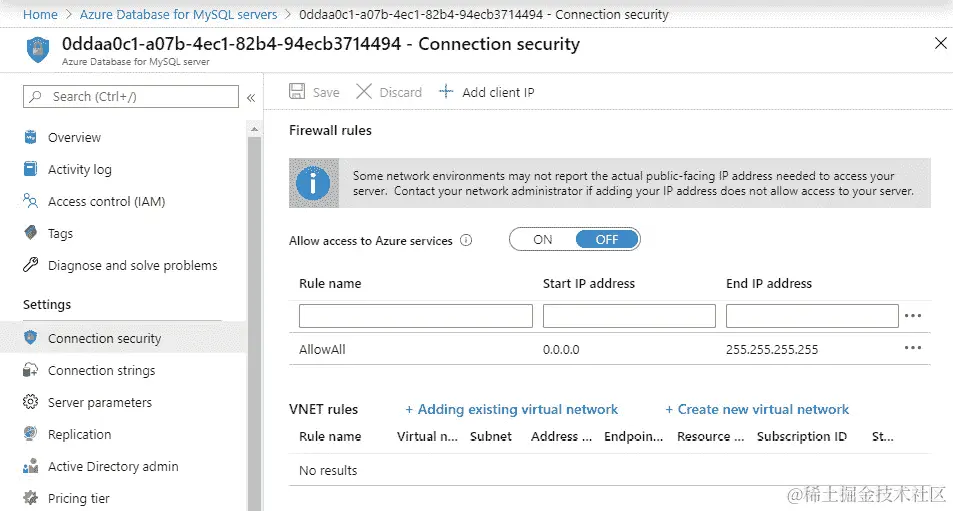This screenshot has height=511, width=953.
Task: Click Add client IP button
Action: click(x=487, y=92)
